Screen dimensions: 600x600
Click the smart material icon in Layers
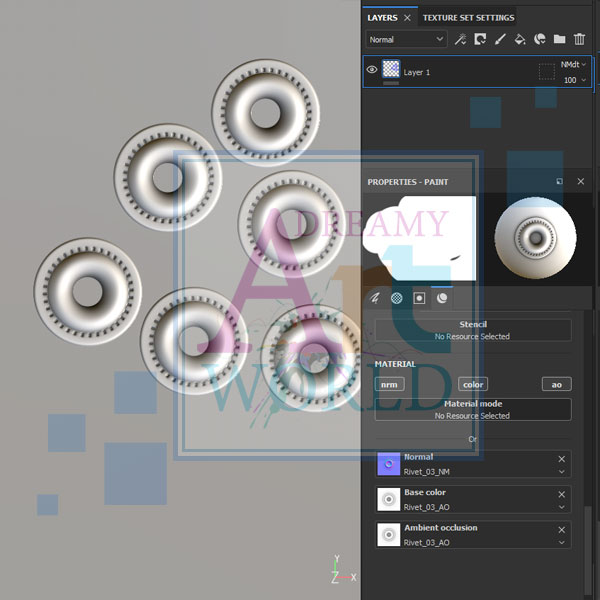click(x=540, y=40)
